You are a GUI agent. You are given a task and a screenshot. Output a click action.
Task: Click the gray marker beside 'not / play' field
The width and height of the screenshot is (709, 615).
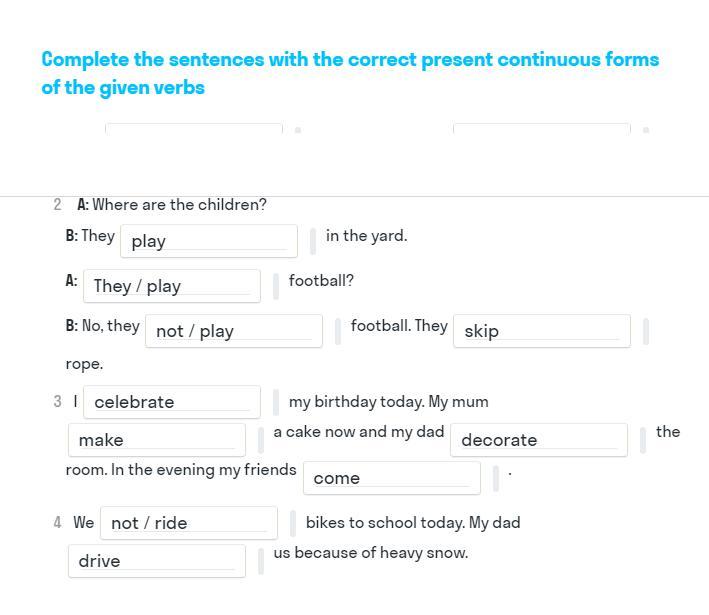[338, 331]
